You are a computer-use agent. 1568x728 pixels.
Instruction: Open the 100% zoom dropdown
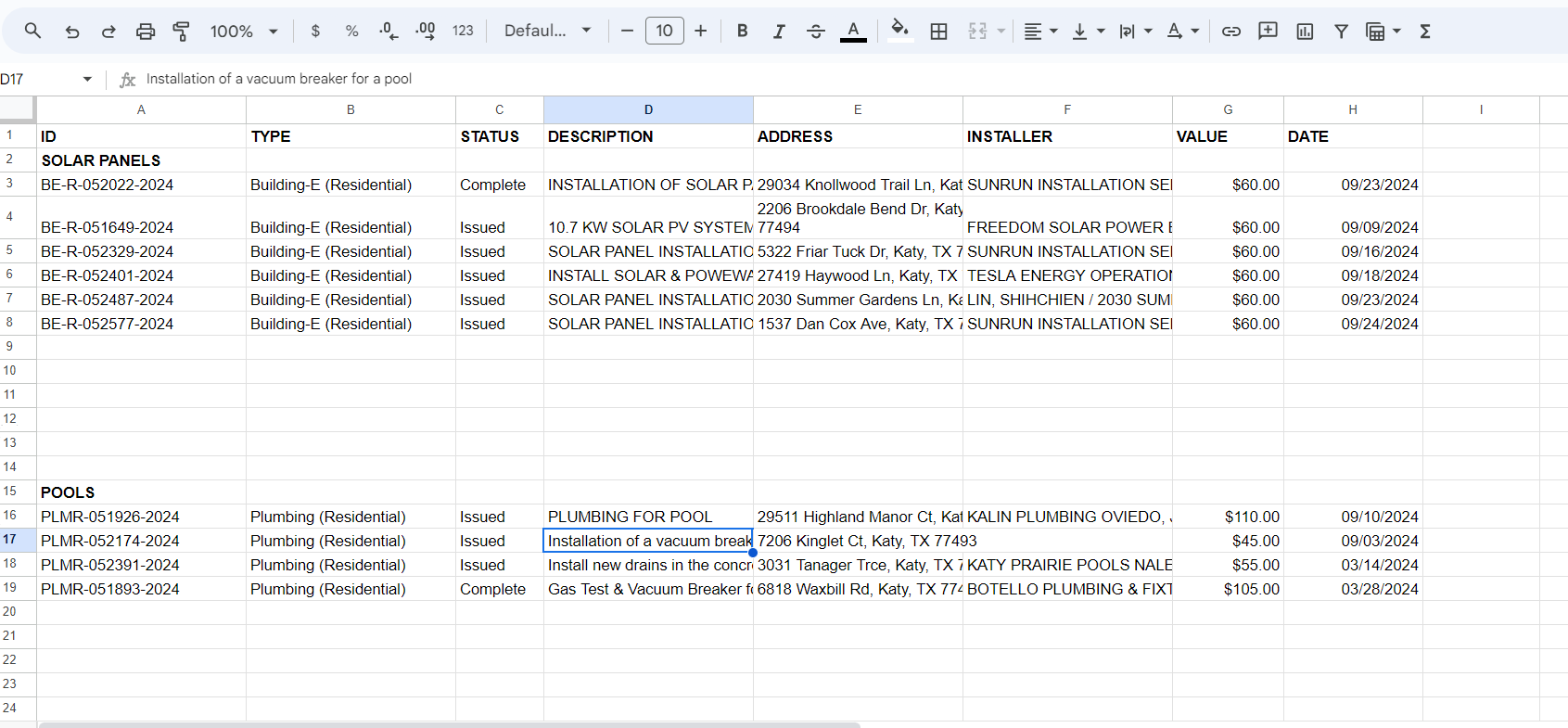pyautogui.click(x=244, y=31)
